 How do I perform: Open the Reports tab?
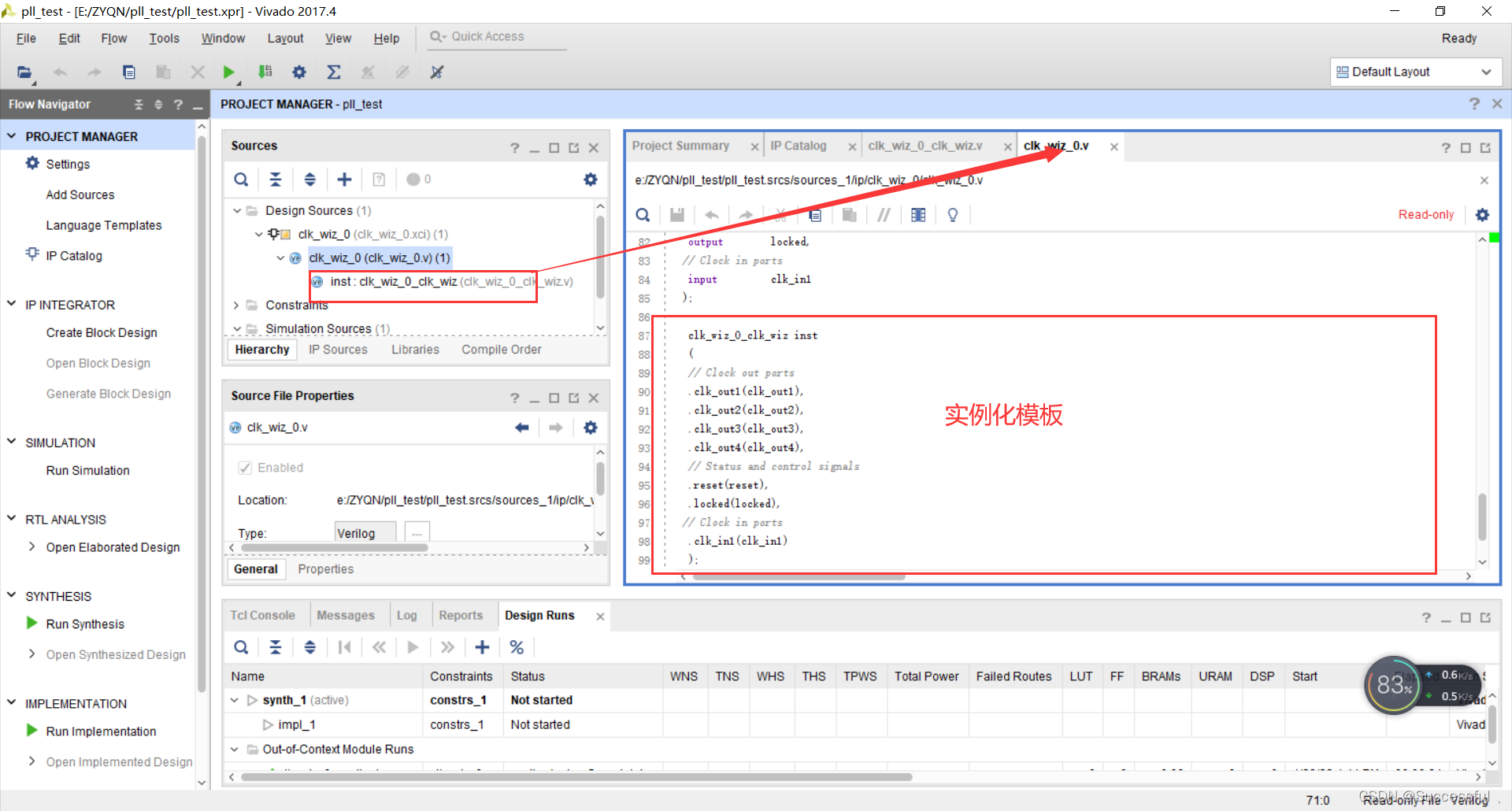pyautogui.click(x=461, y=616)
